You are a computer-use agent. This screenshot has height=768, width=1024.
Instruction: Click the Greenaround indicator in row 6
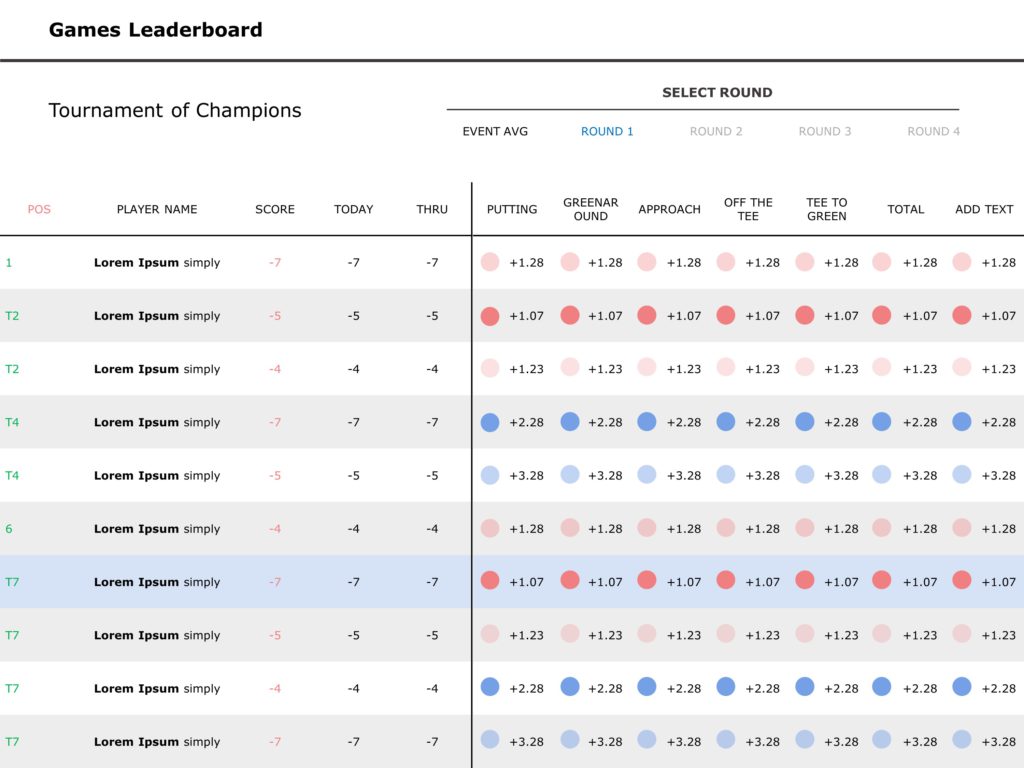pyautogui.click(x=570, y=528)
